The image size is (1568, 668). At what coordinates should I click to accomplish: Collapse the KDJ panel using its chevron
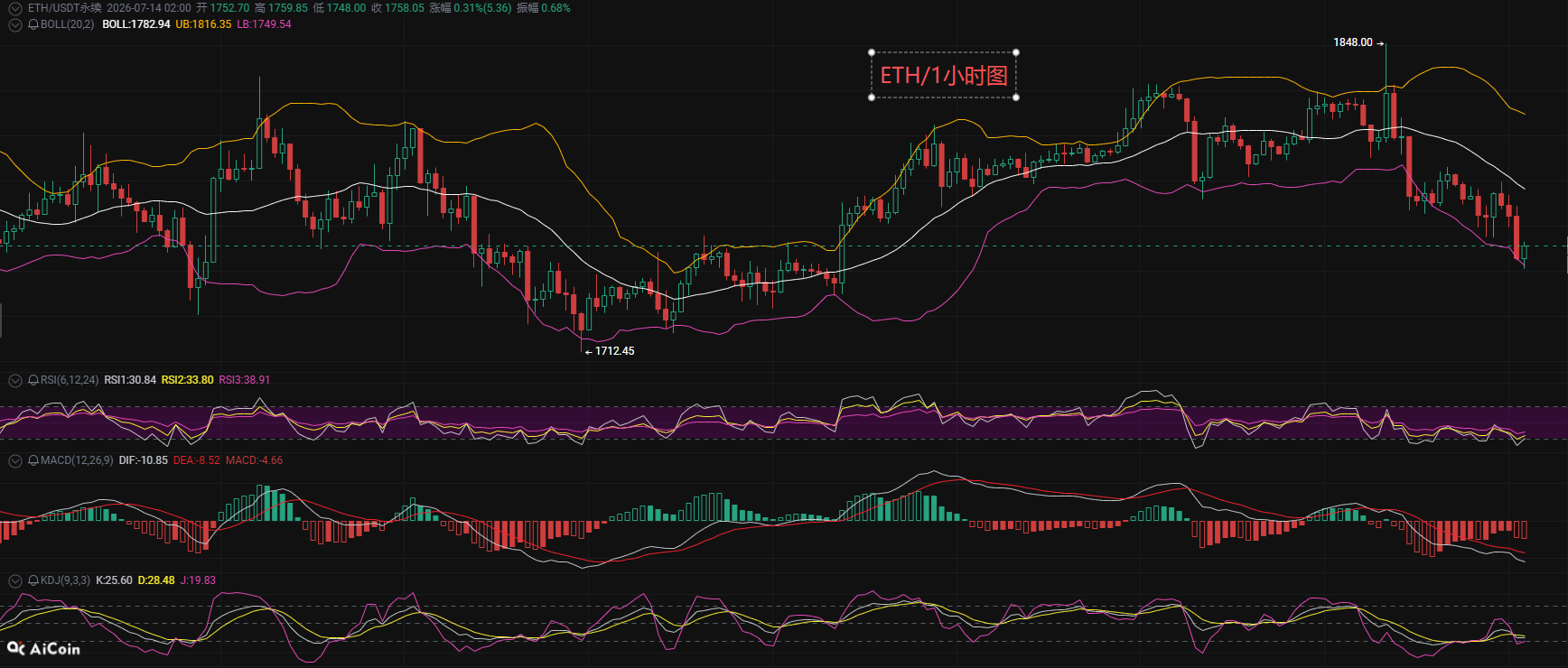click(14, 580)
